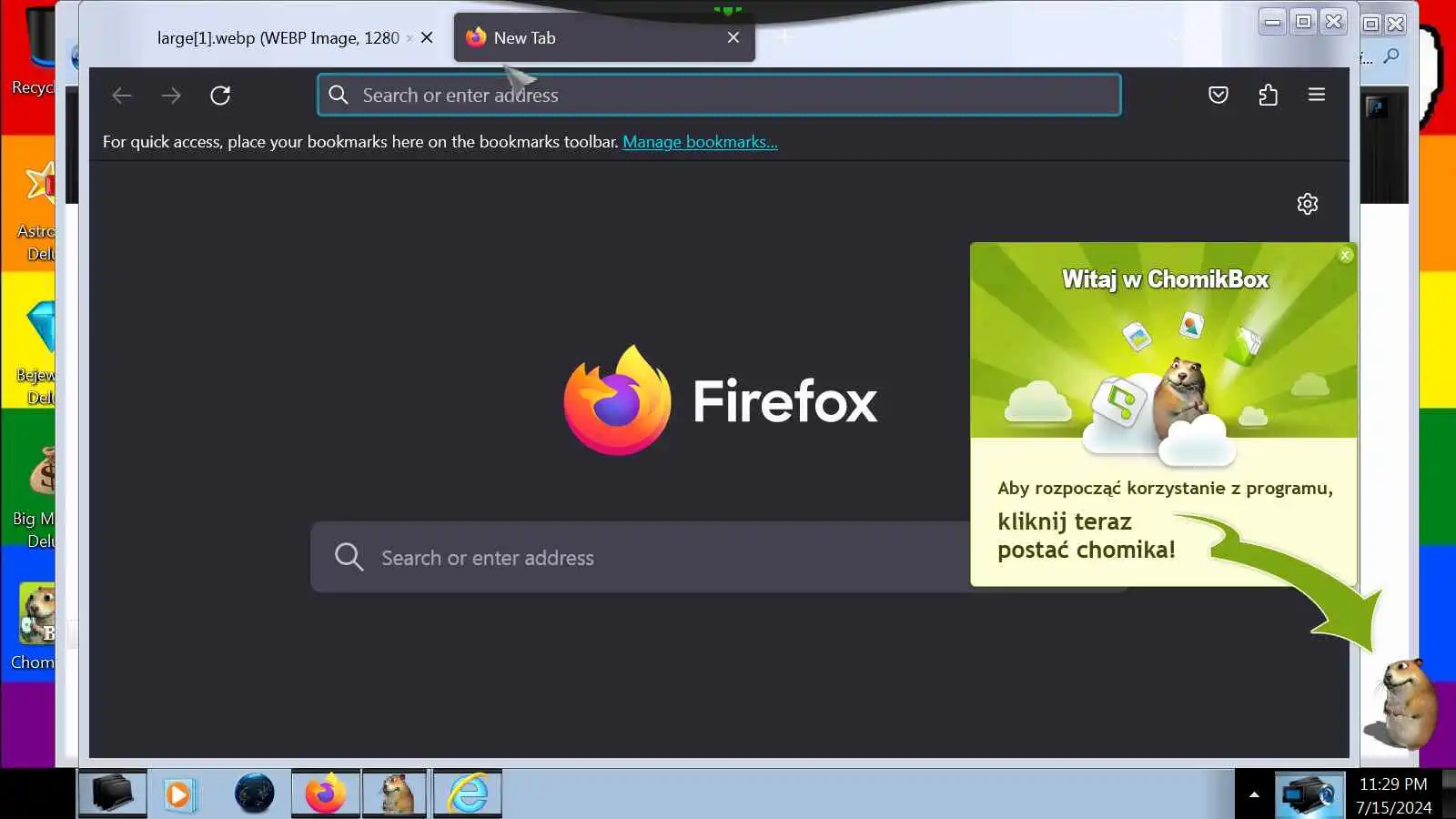Select the New Tab tab

click(x=604, y=37)
